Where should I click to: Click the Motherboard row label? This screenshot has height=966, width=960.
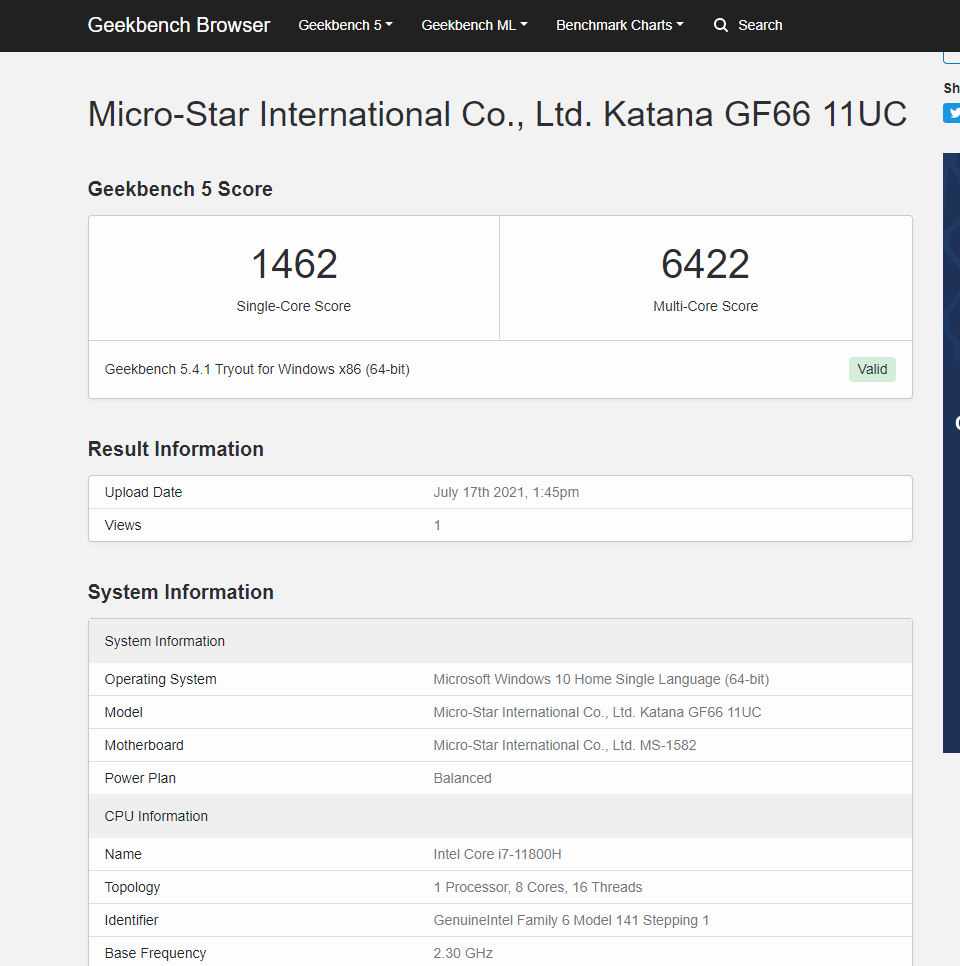[144, 745]
